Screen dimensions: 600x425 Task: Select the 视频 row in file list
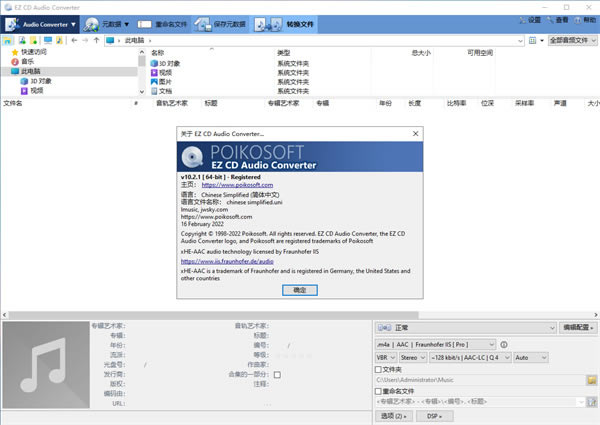click(x=165, y=73)
